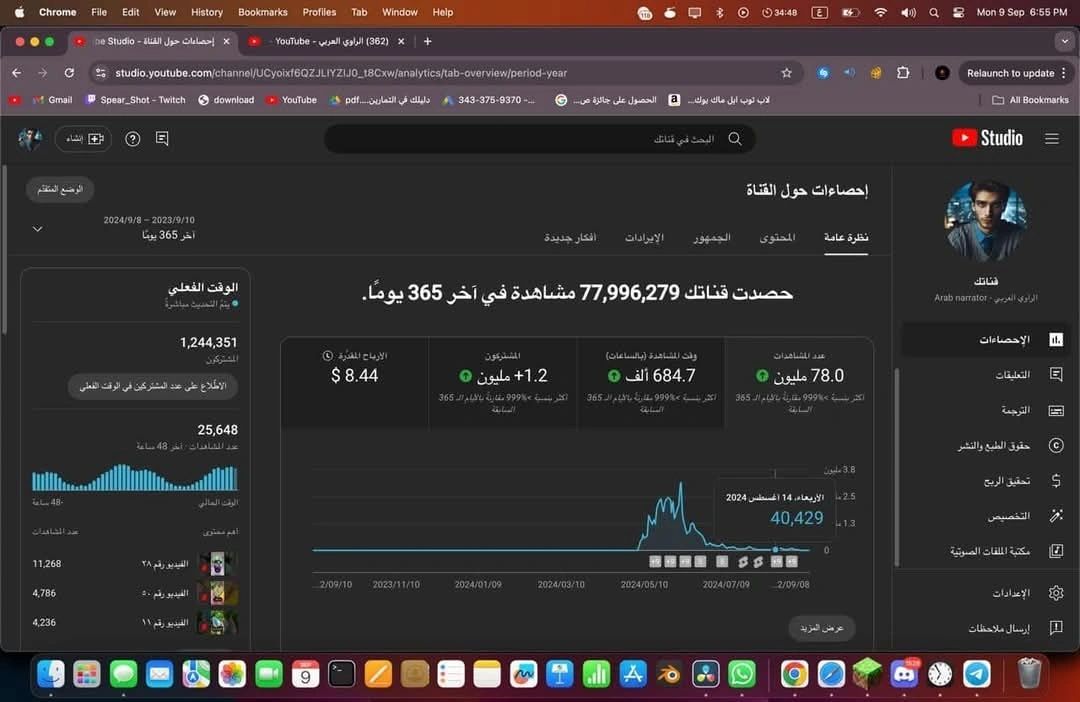Screen dimensions: 1080x702
Task: Switch to the Revenue (الإيرادات) tab
Action: point(644,238)
